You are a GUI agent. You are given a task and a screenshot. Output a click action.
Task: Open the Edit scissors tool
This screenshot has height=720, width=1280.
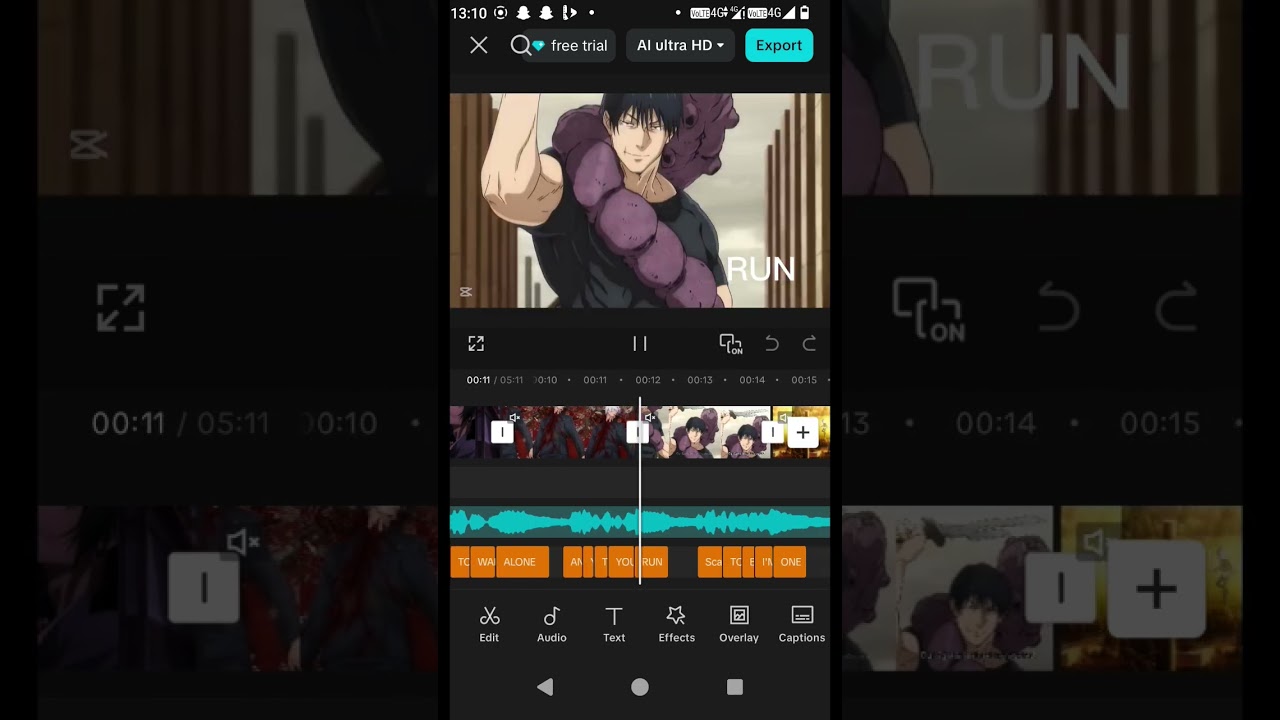[489, 624]
